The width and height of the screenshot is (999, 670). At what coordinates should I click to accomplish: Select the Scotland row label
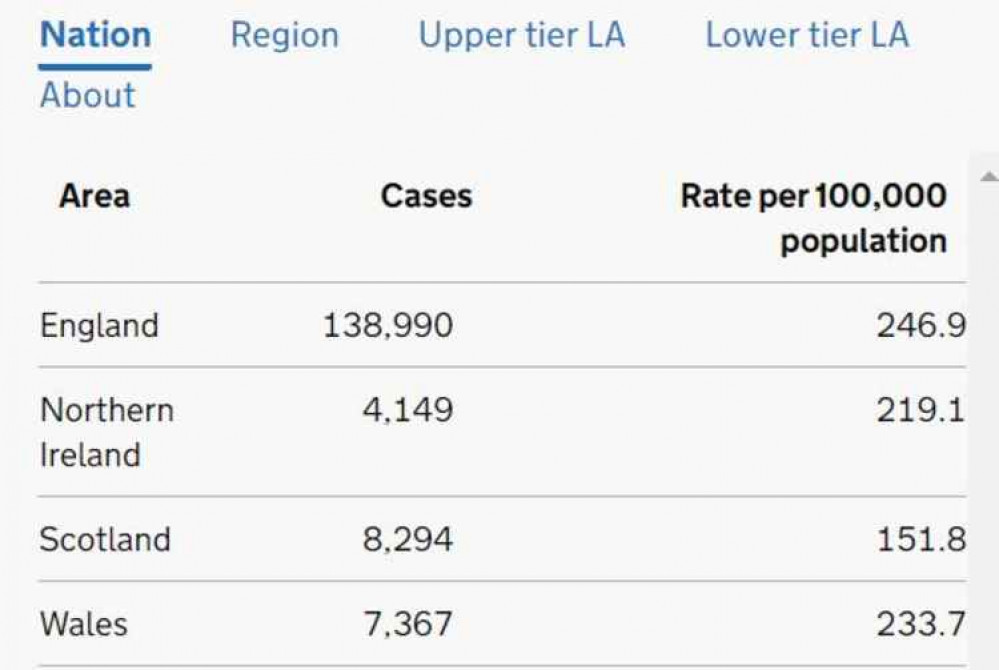(x=105, y=540)
